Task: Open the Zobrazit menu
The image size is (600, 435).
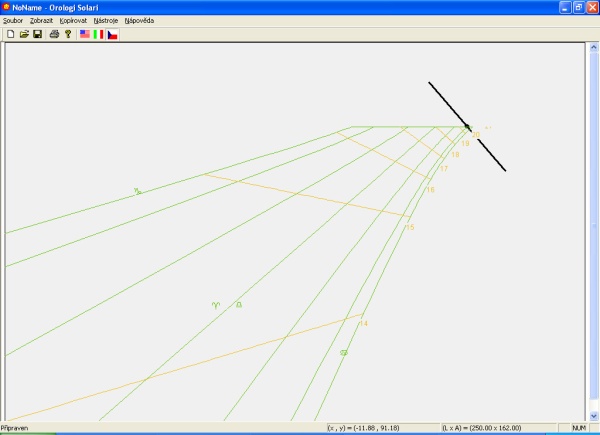Action: click(42, 20)
